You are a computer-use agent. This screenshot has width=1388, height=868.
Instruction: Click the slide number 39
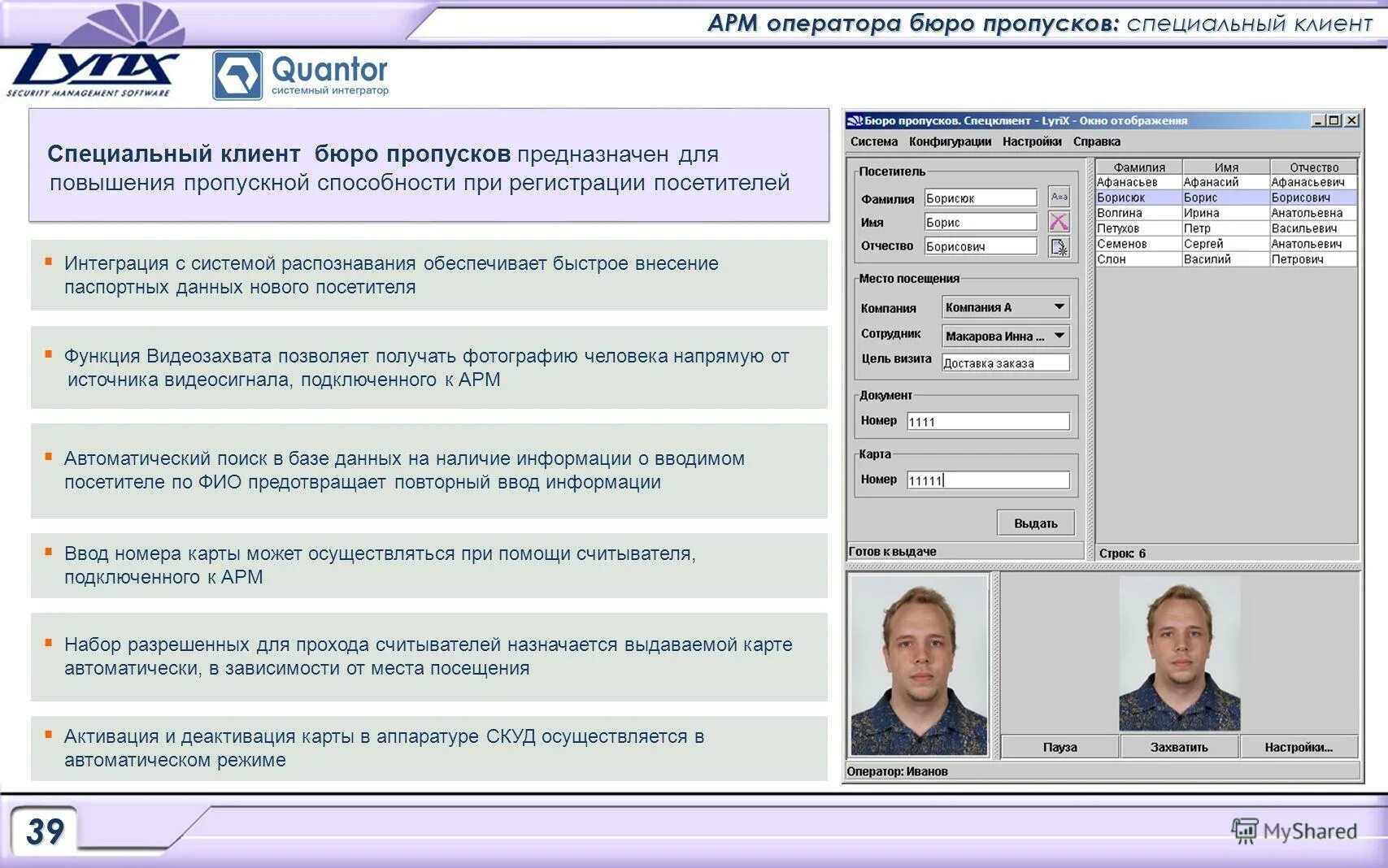[45, 831]
